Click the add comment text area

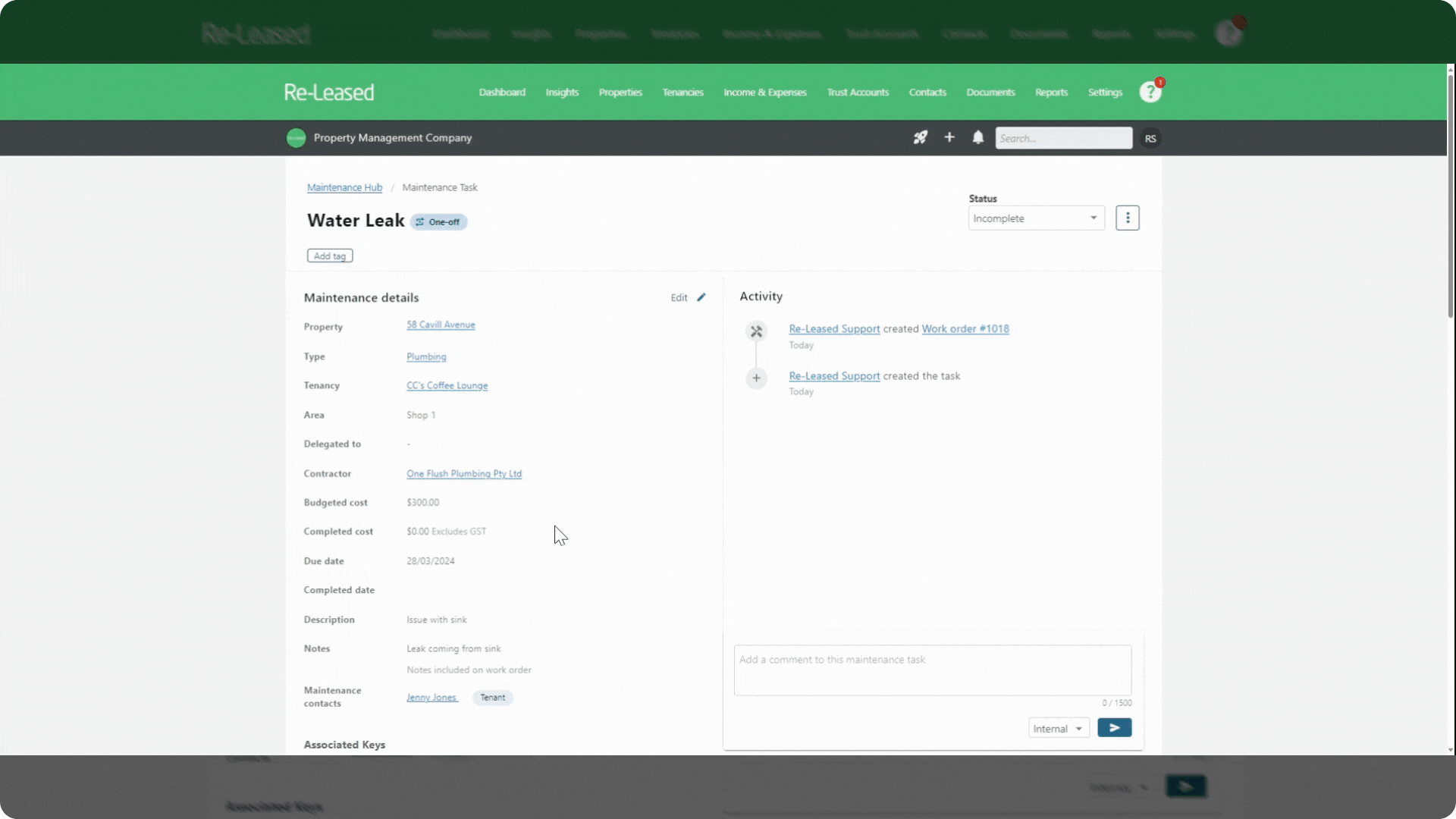coord(933,670)
